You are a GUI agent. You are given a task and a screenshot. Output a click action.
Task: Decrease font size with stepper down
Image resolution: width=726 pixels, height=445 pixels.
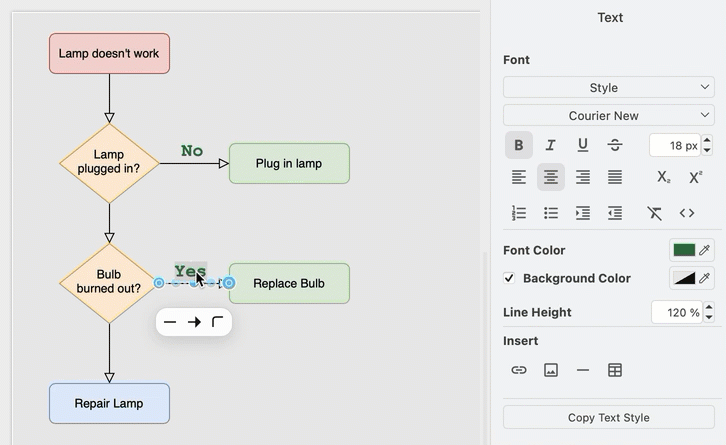(707, 150)
